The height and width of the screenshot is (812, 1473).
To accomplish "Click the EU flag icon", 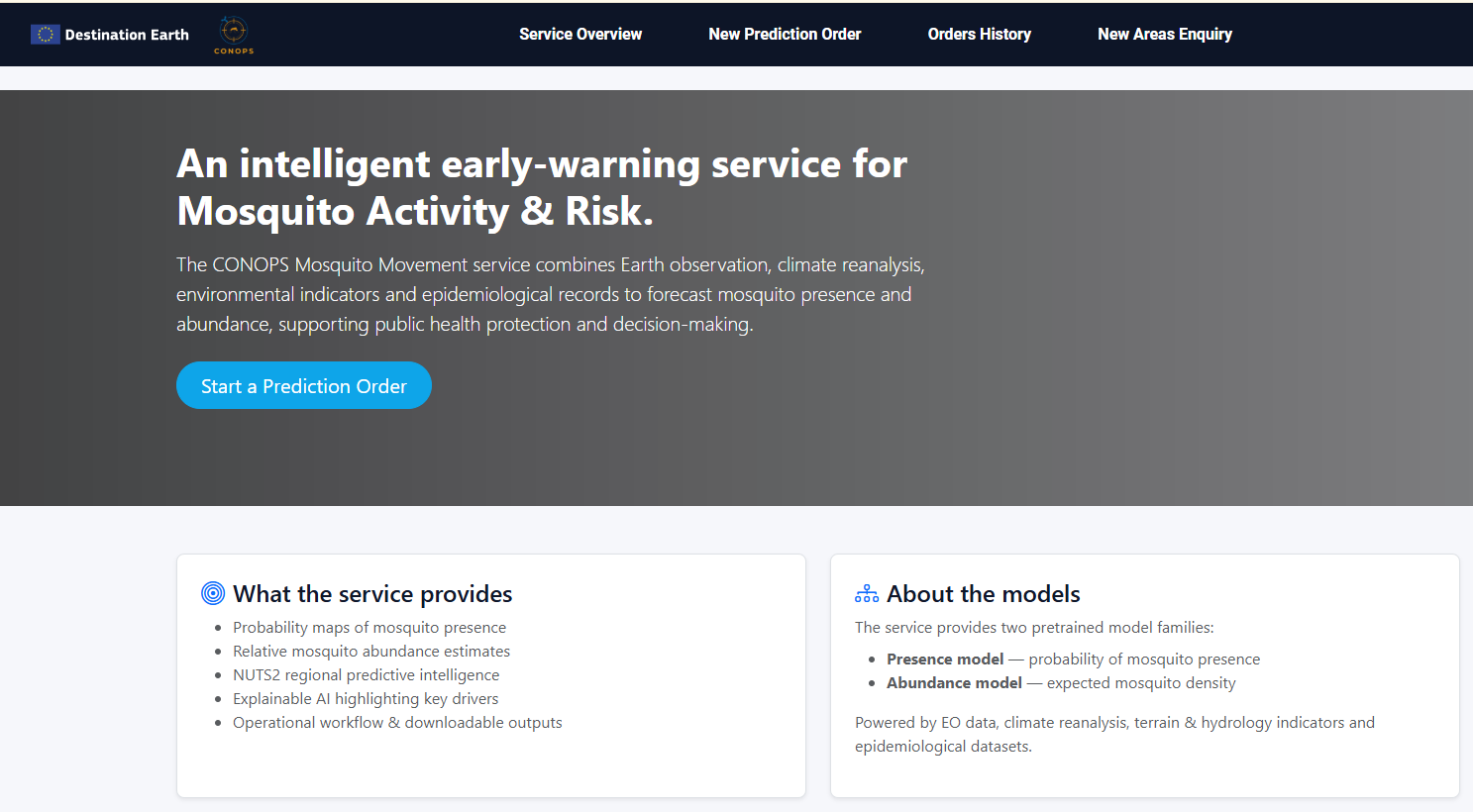I will click(x=45, y=35).
